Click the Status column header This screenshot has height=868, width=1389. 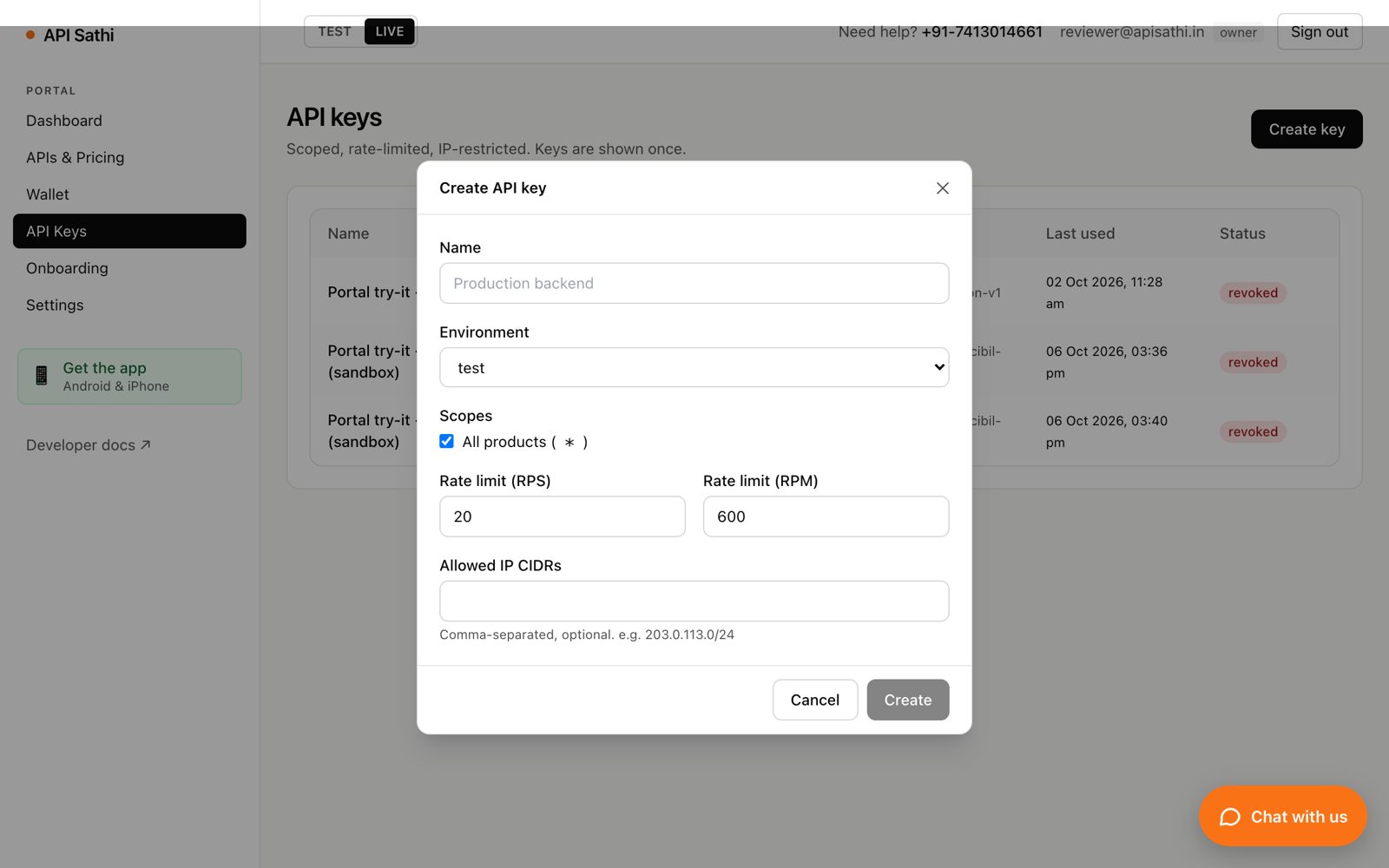(x=1242, y=233)
